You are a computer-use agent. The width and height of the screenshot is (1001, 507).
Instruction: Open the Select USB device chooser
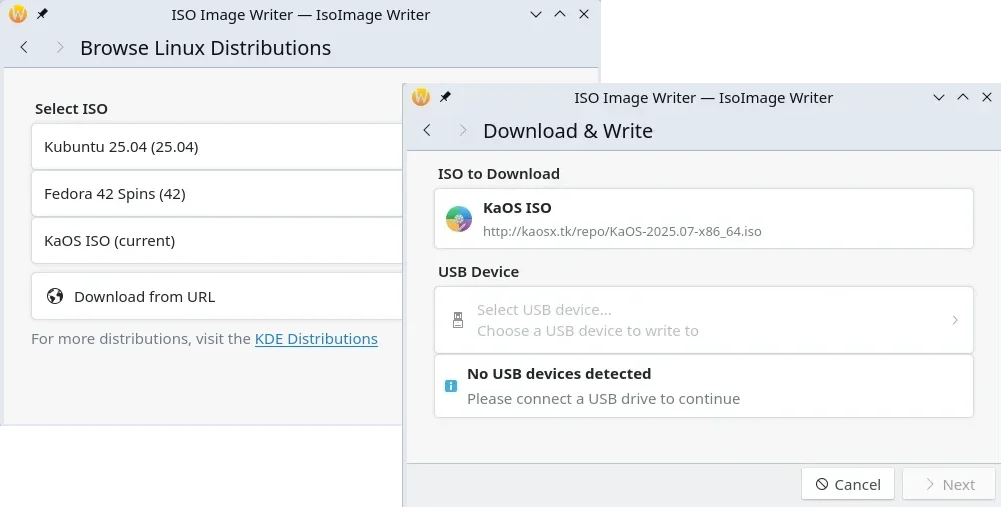(704, 320)
